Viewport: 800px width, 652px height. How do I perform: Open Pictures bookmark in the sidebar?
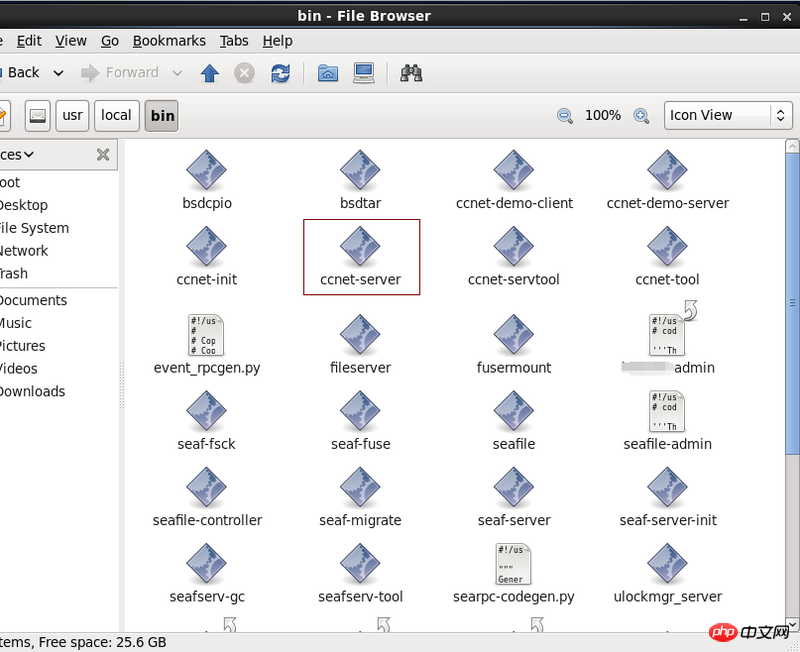[23, 346]
